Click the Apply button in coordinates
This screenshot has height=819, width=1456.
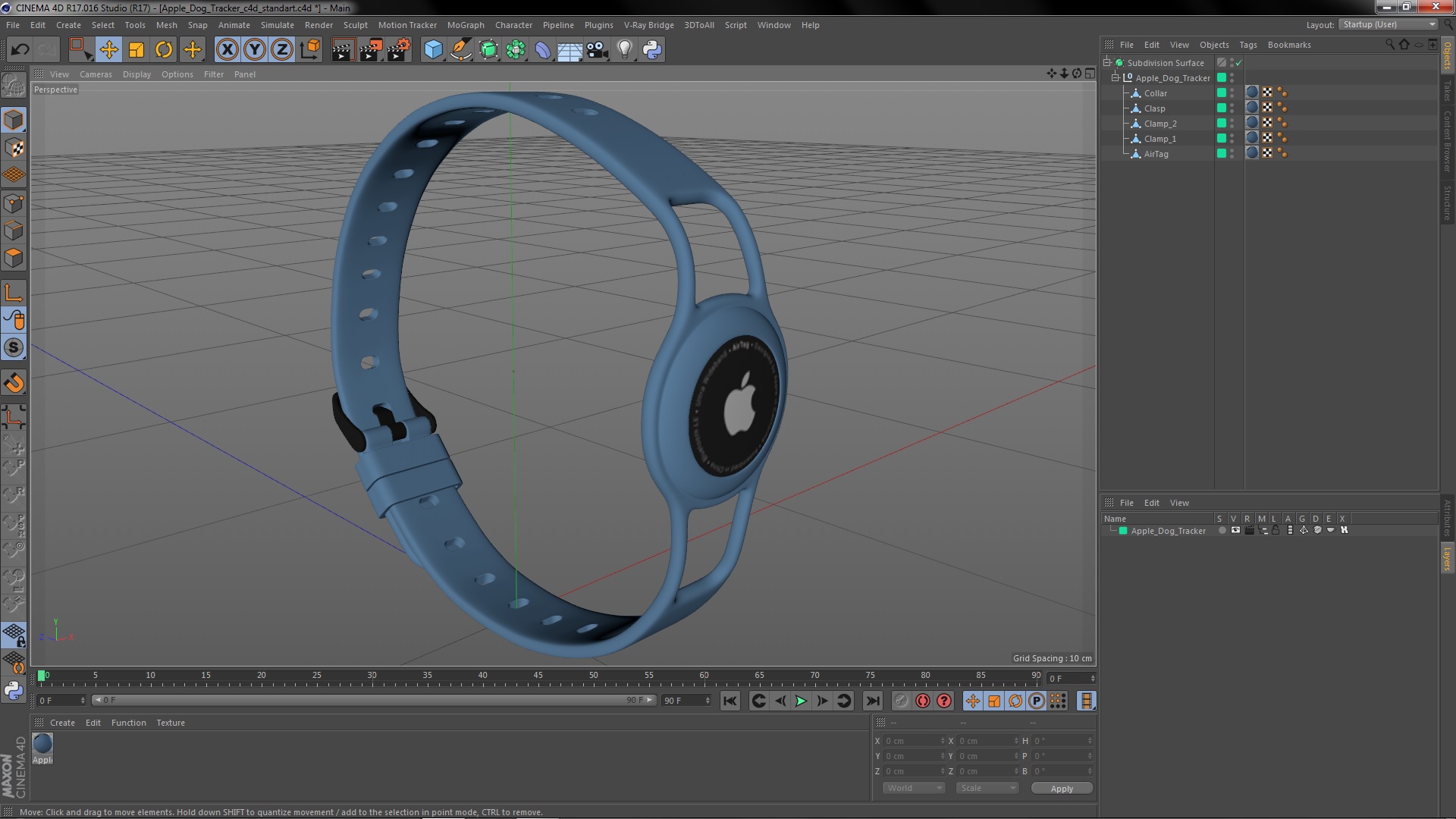coord(1062,789)
